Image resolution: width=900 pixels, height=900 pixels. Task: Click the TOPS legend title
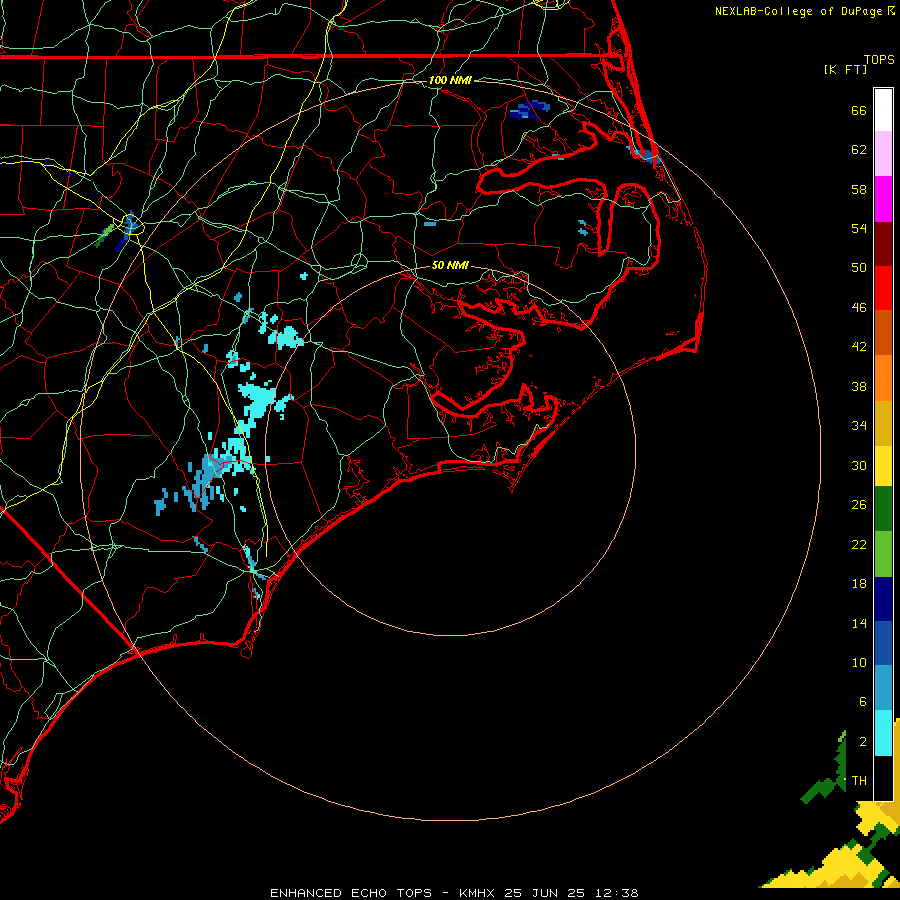pos(879,60)
